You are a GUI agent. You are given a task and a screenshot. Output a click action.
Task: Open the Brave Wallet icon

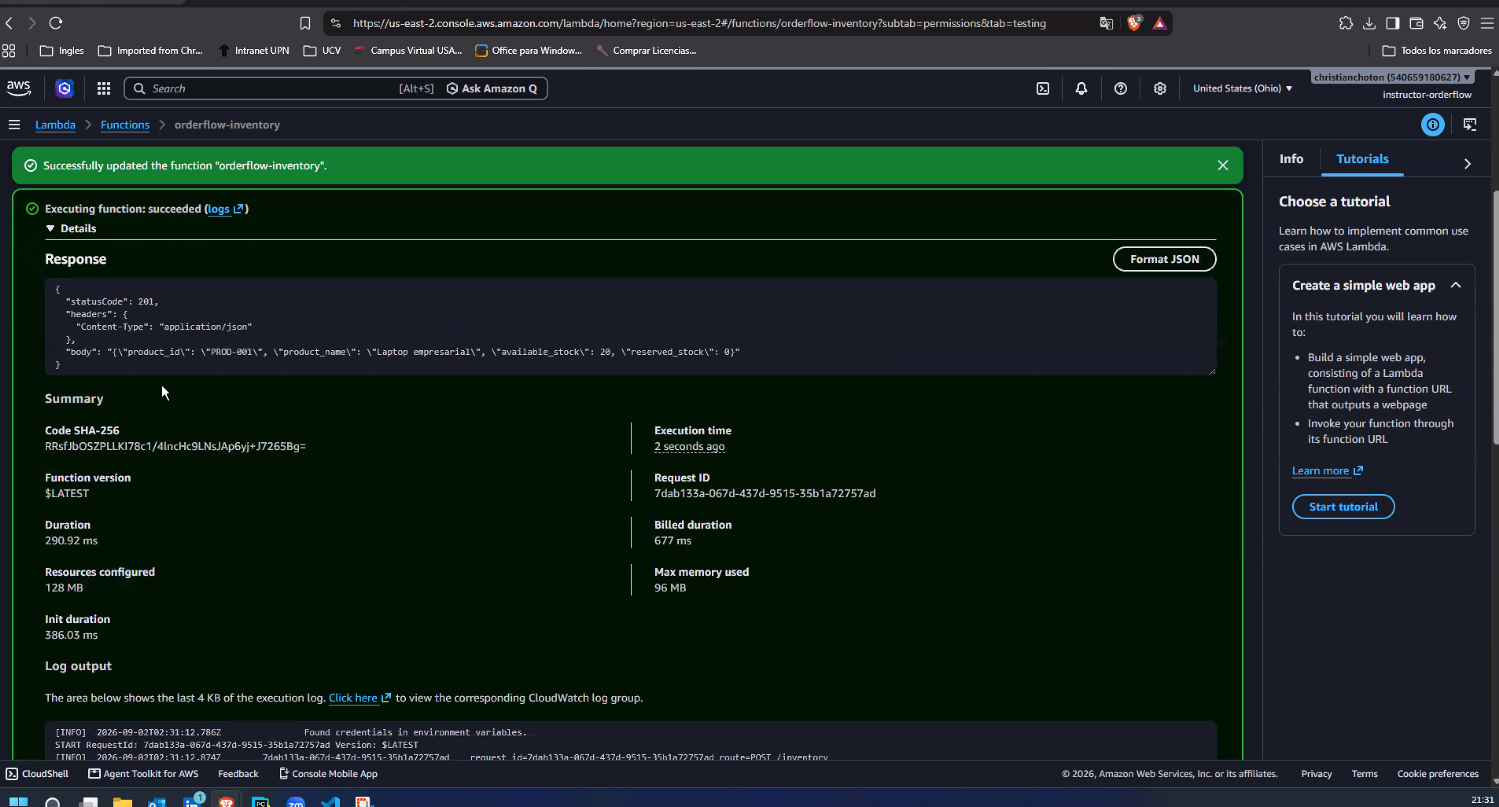coord(1416,23)
